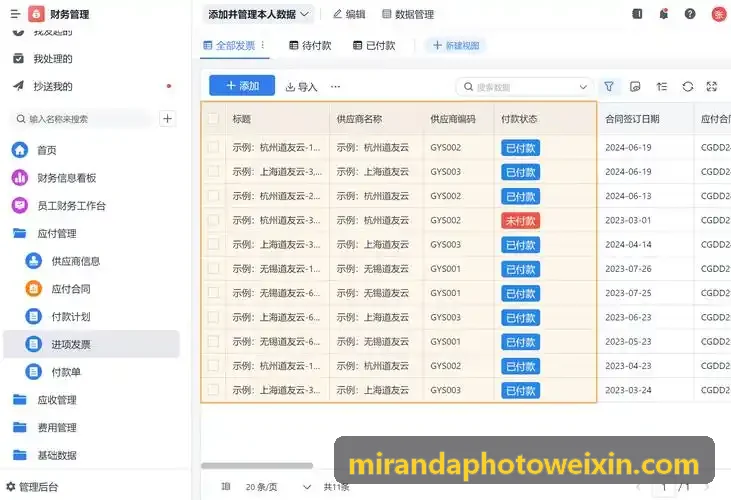Switch to 已付款 view tab
The height and width of the screenshot is (500, 731).
tap(374, 45)
